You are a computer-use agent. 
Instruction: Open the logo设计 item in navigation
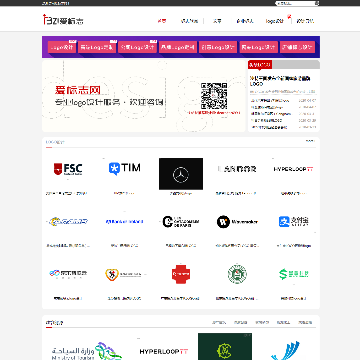click(274, 21)
